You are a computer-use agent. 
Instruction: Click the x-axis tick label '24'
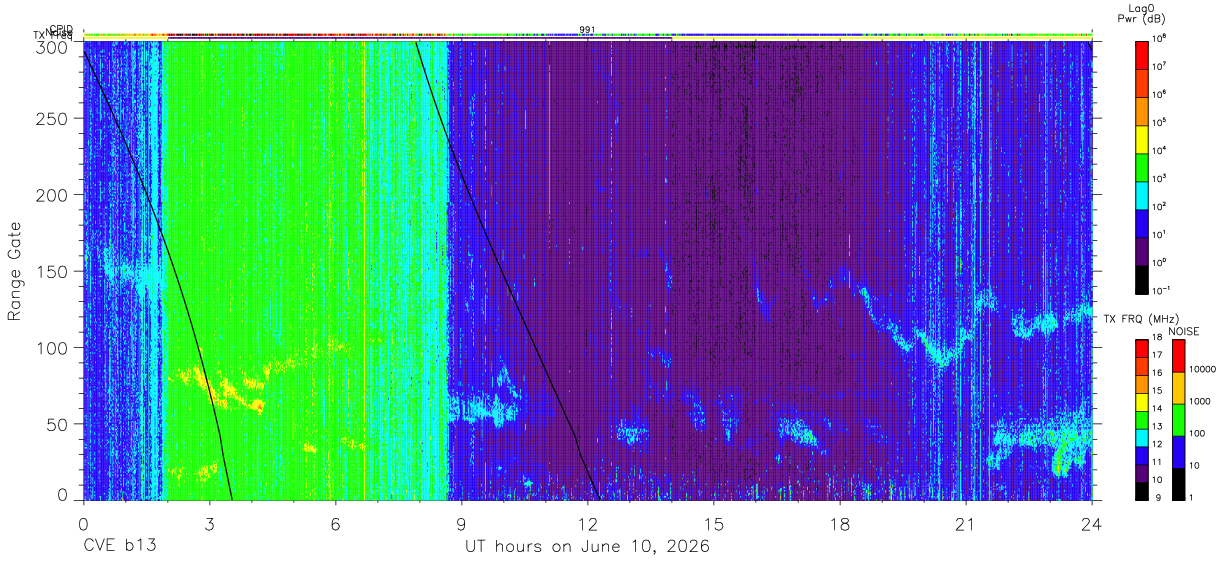tap(1092, 523)
